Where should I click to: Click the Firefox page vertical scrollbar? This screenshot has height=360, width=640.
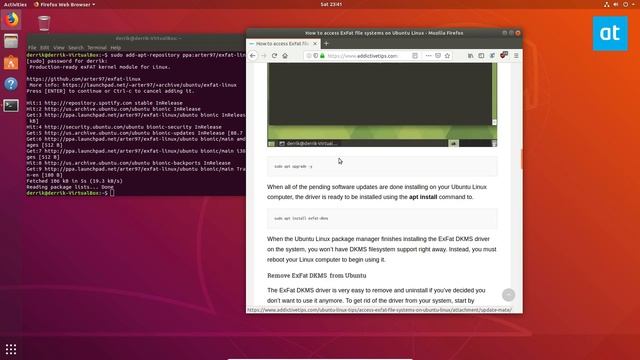tap(521, 159)
